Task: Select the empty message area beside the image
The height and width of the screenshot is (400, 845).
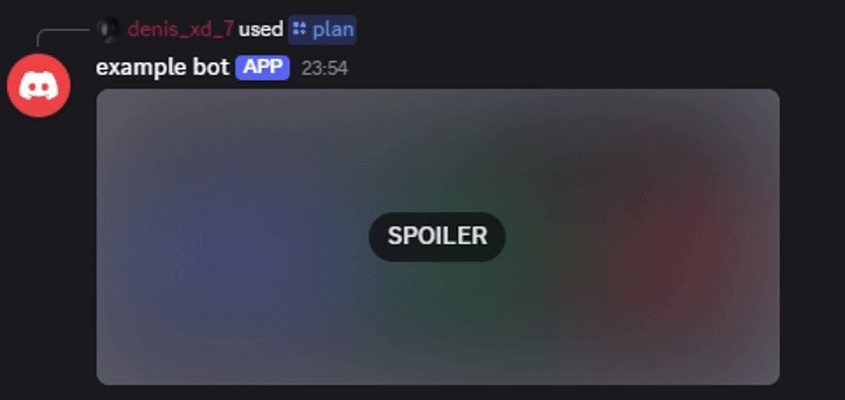Action: pyautogui.click(x=812, y=237)
